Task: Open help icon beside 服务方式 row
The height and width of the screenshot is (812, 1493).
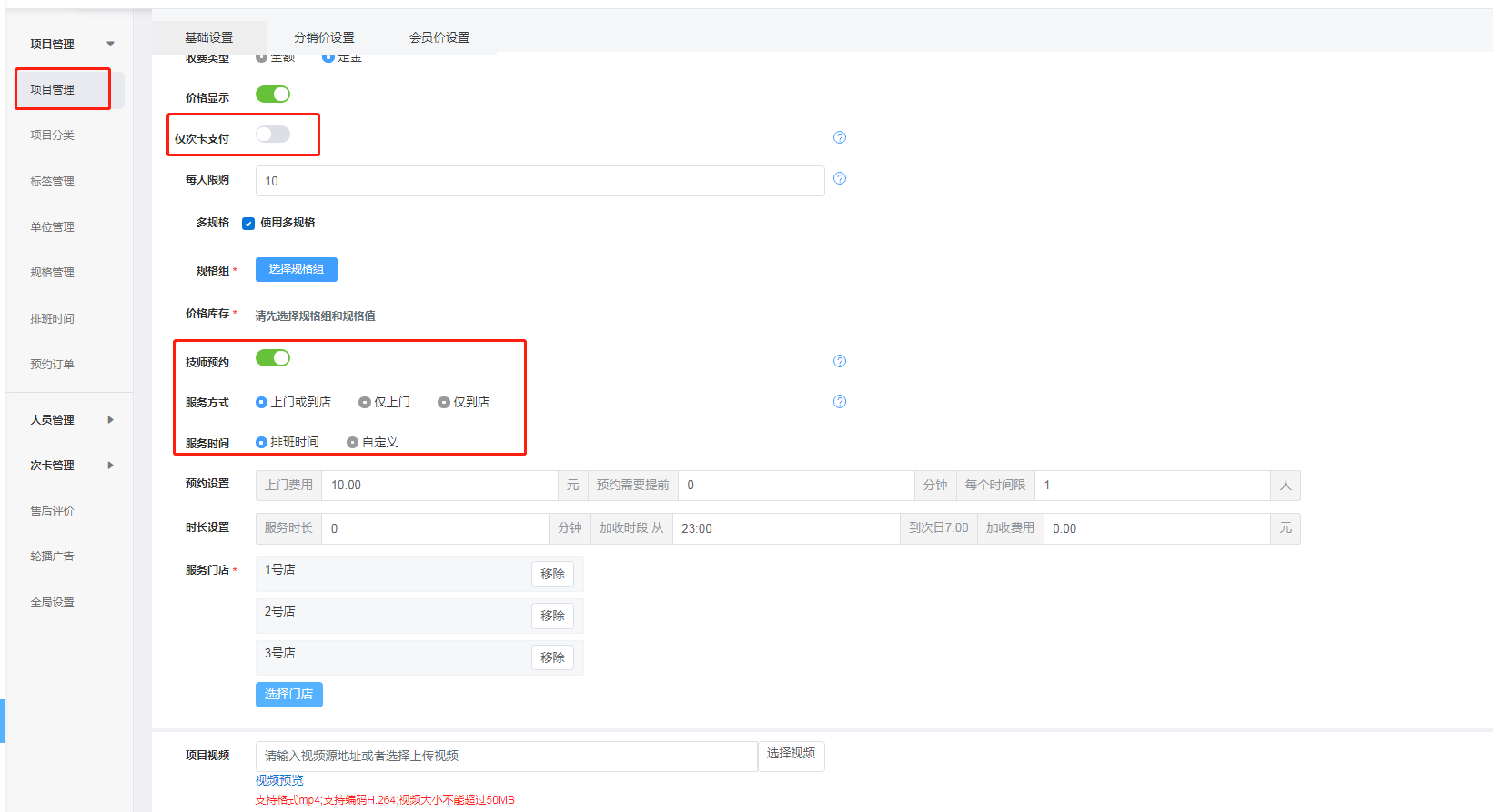Action: tap(840, 401)
